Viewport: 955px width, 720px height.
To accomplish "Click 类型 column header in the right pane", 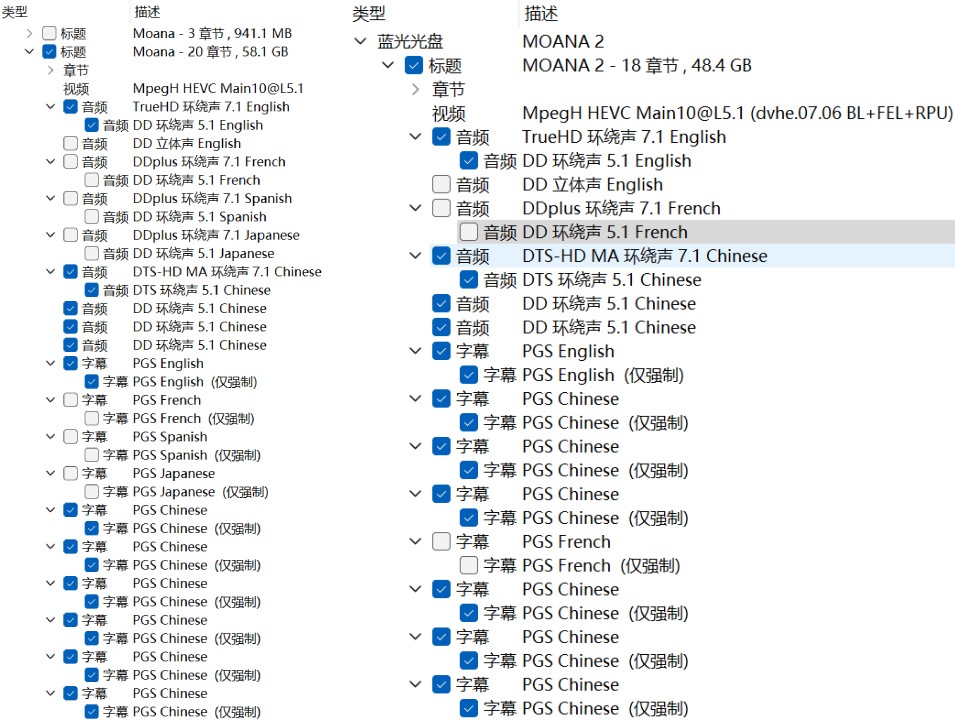I will [x=368, y=14].
